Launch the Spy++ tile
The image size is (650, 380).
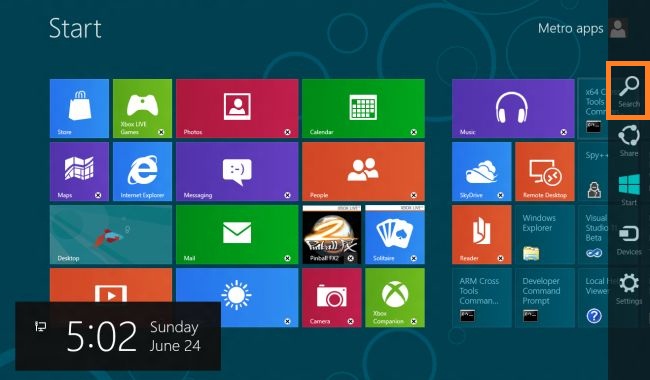(593, 172)
